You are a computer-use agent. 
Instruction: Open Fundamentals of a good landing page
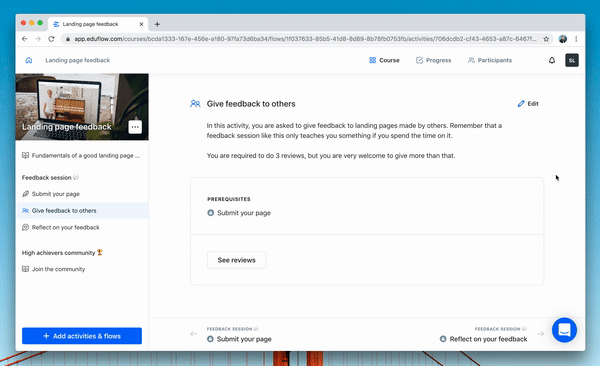click(x=82, y=155)
